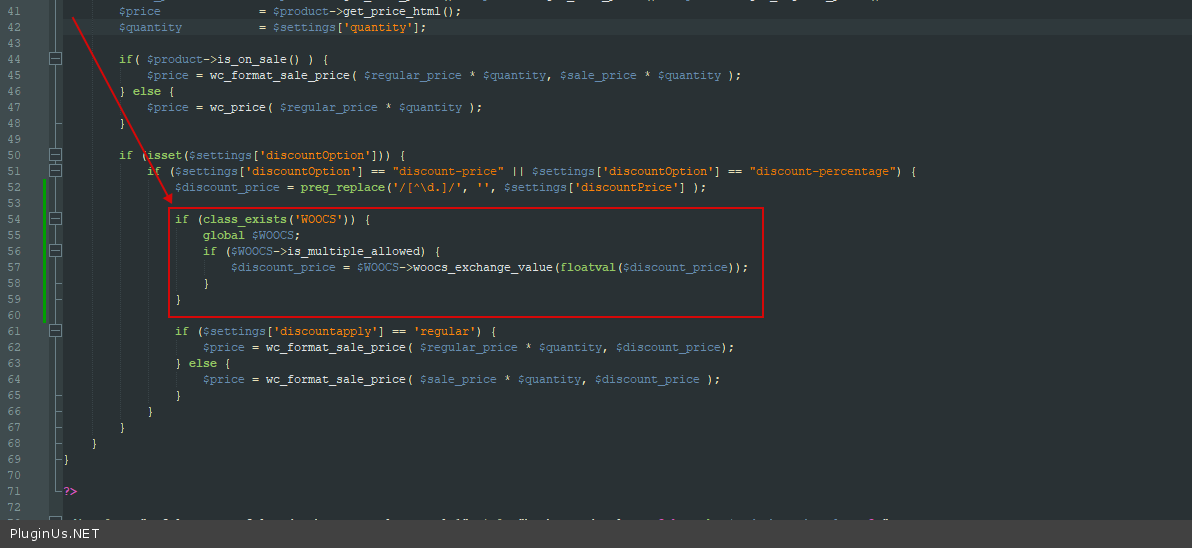Viewport: 1192px width, 548px height.
Task: Collapse the class_exists block at line 54
Action: [x=55, y=219]
